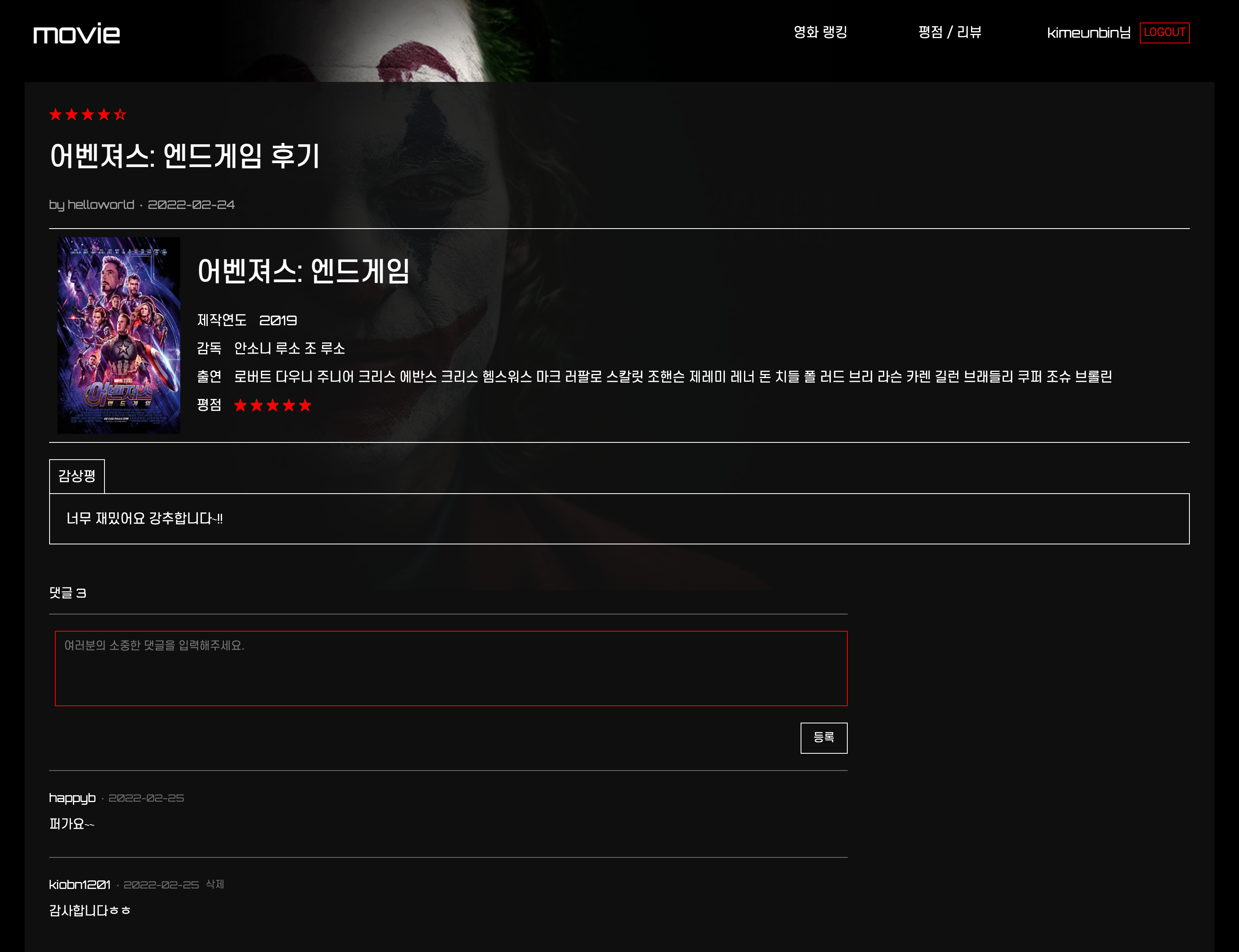Delete kiobm1201's comment with 삭제
Screen dimensions: 1239x952
click(x=215, y=884)
